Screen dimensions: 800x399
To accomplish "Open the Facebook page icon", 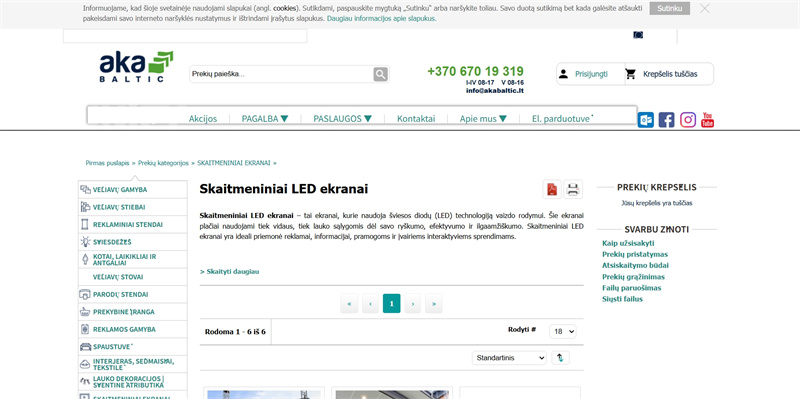I will [666, 120].
